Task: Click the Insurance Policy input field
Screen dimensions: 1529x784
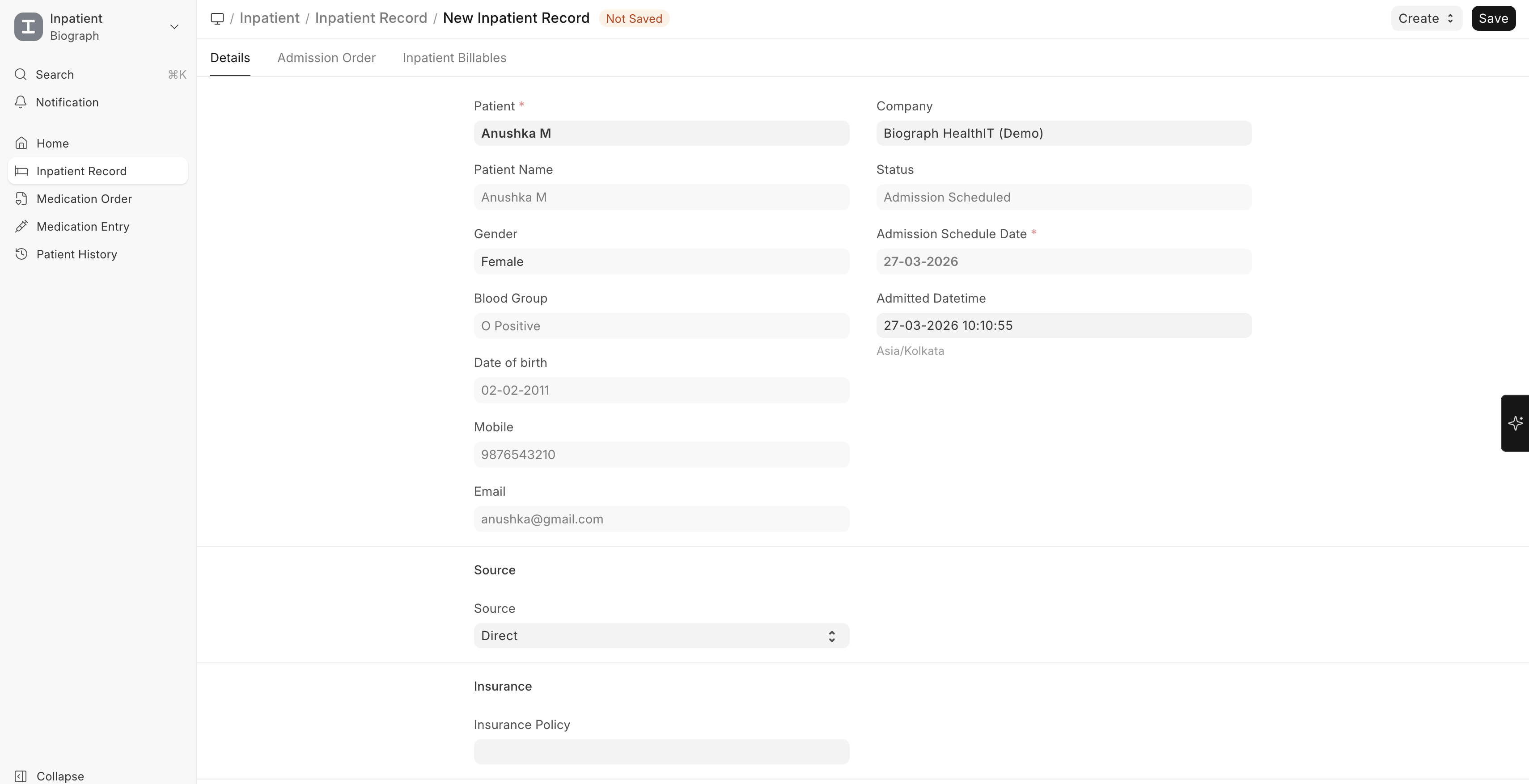Action: tap(661, 752)
